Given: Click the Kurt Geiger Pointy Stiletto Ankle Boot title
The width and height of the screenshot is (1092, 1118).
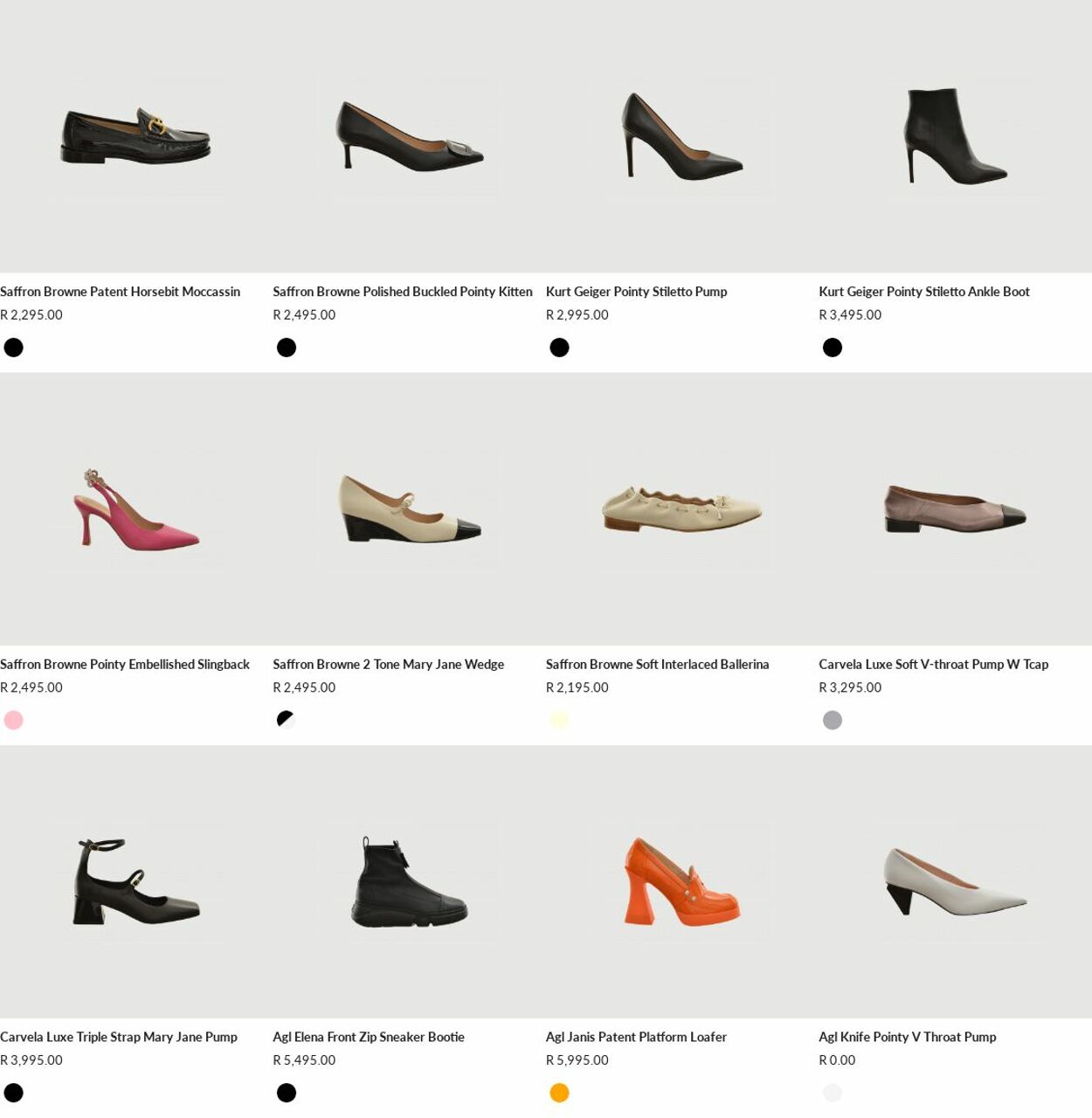Looking at the screenshot, I should tap(924, 292).
